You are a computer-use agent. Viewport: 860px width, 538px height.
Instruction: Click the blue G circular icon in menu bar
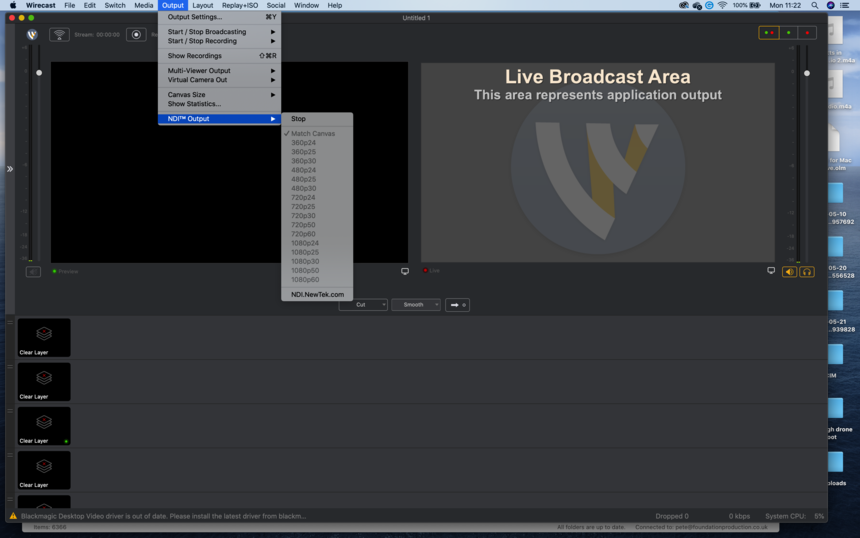[709, 5]
